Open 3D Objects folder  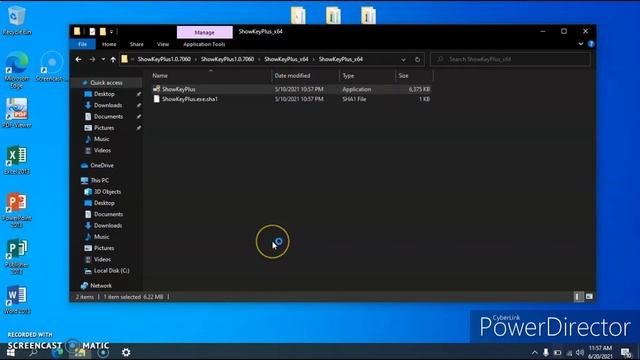coord(107,191)
